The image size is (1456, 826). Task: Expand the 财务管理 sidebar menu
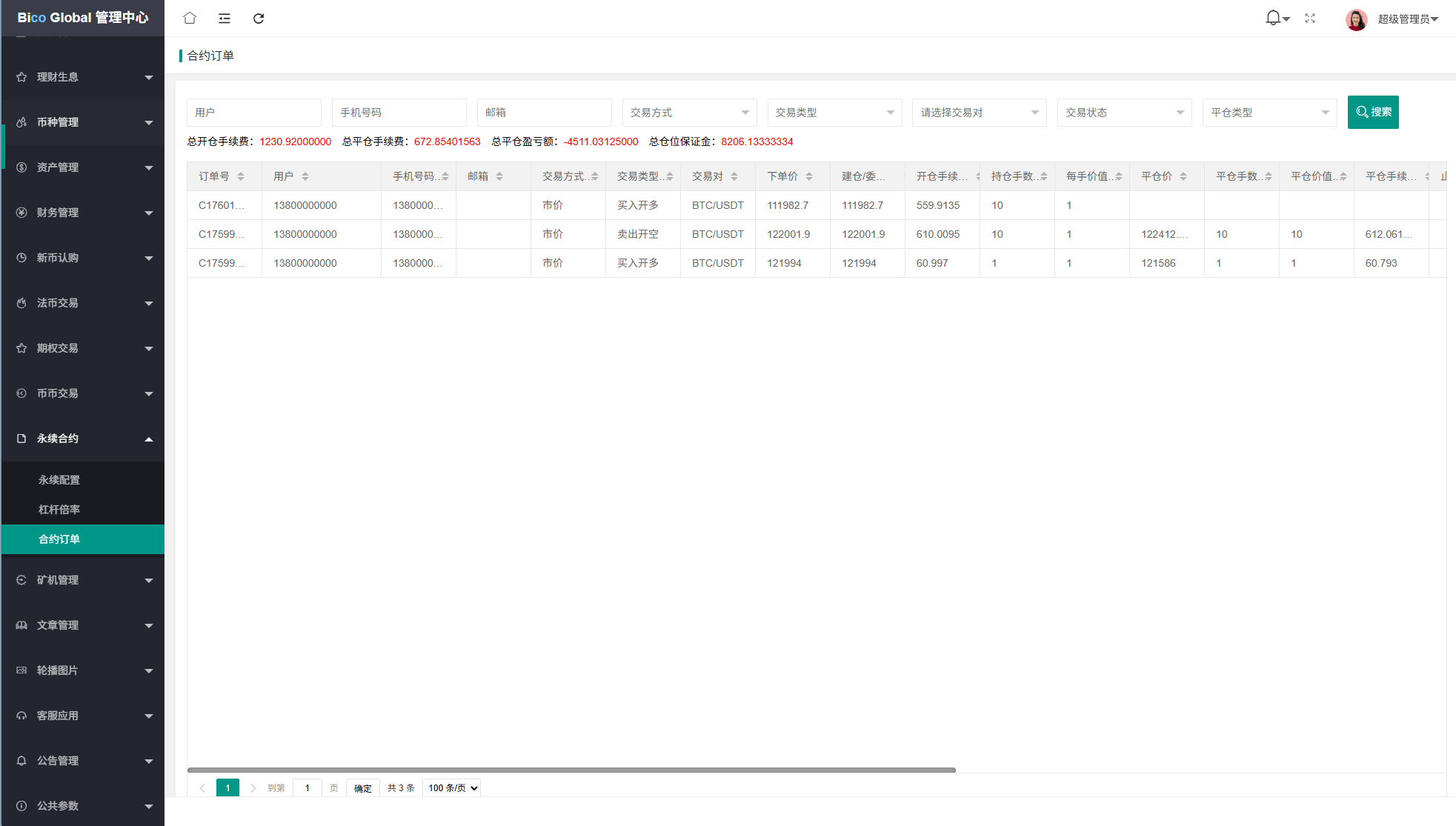83,213
